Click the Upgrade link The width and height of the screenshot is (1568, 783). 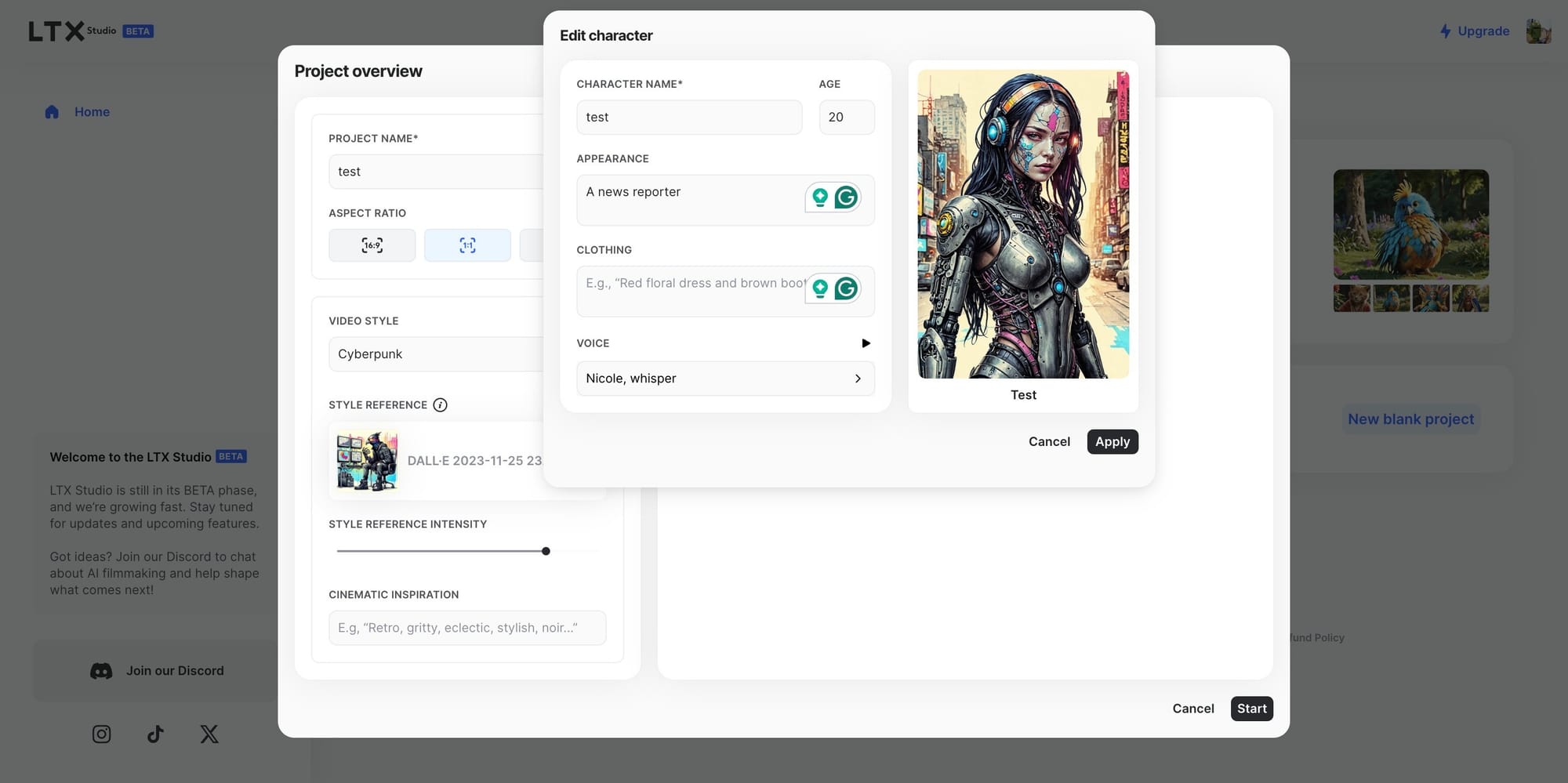pyautogui.click(x=1475, y=31)
